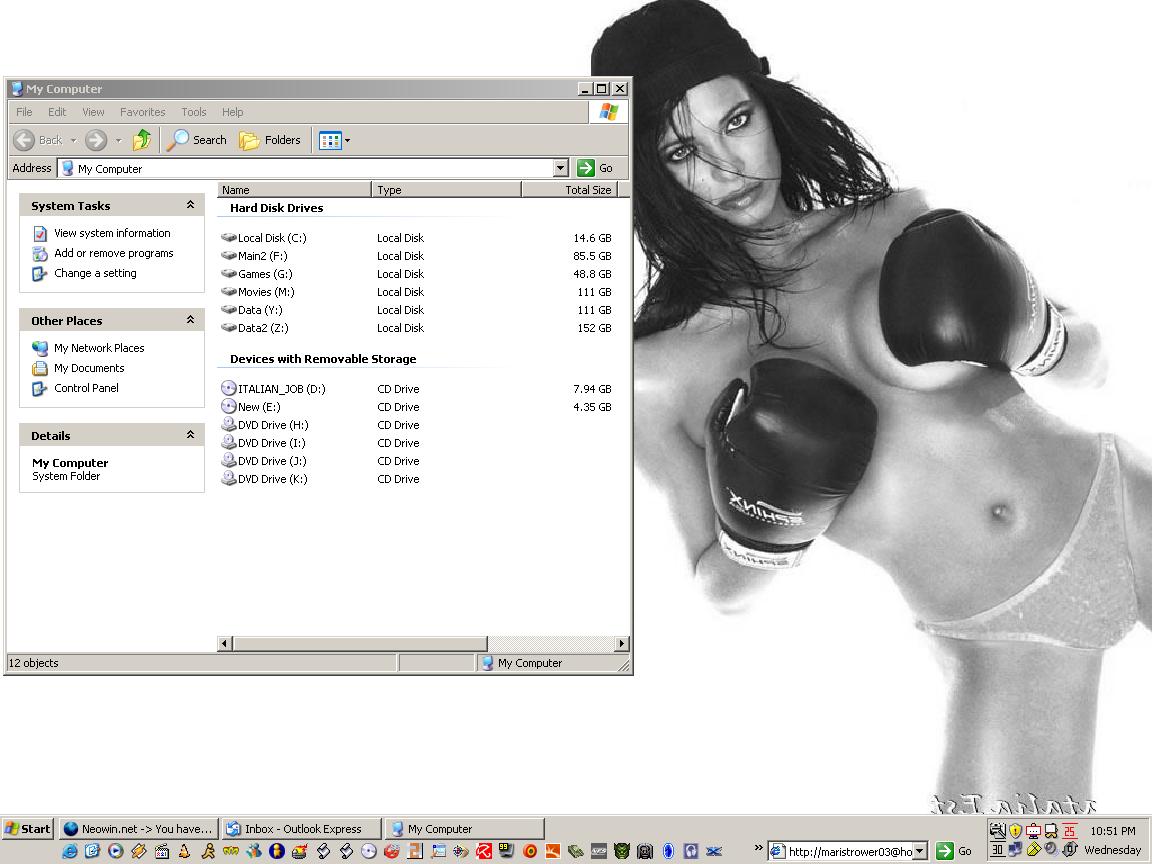
Task: Switch to Inbox - Outlook Express taskbar button
Action: 301,828
